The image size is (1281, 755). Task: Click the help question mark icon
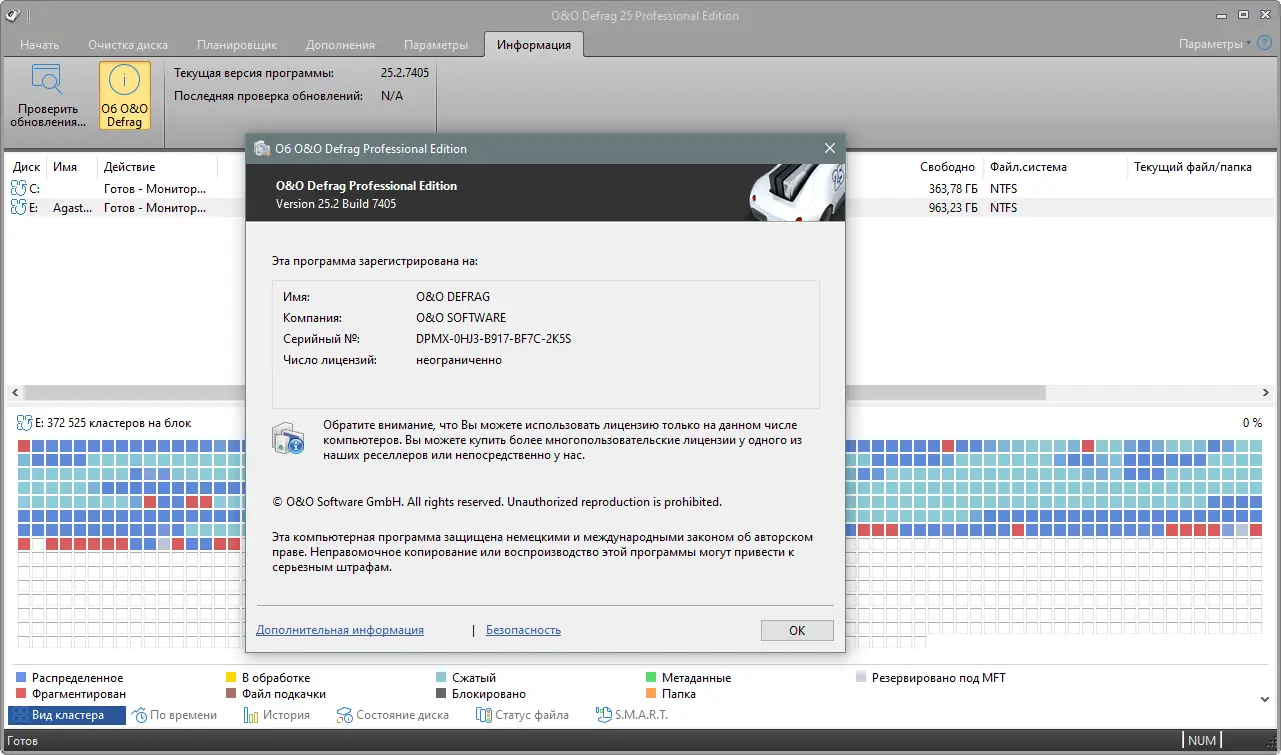pos(1264,44)
